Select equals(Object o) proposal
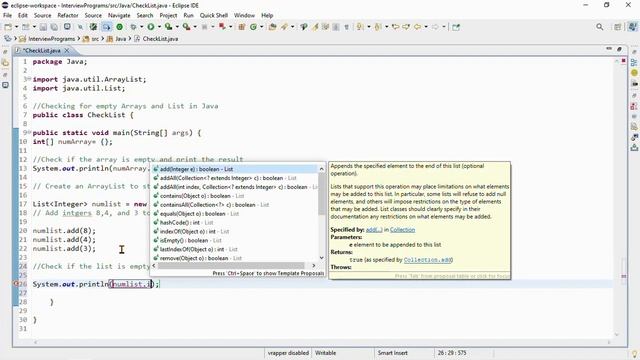The image size is (640, 360). coord(234,213)
